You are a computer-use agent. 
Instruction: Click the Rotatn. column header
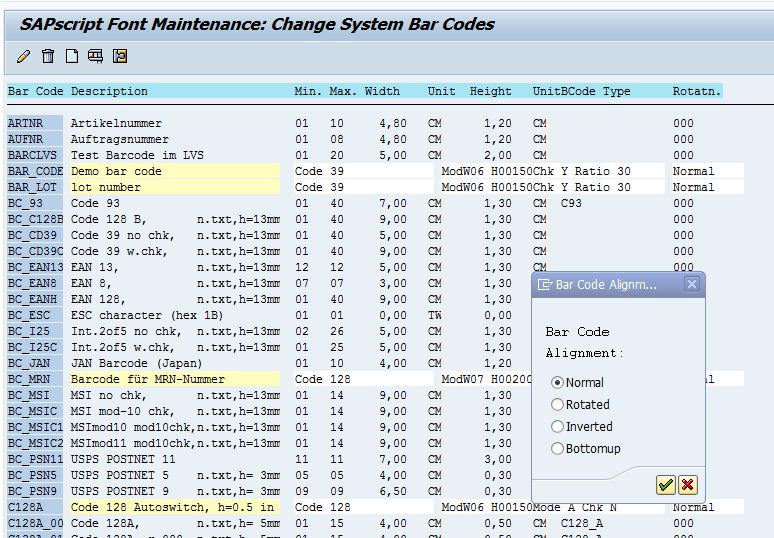(x=697, y=91)
